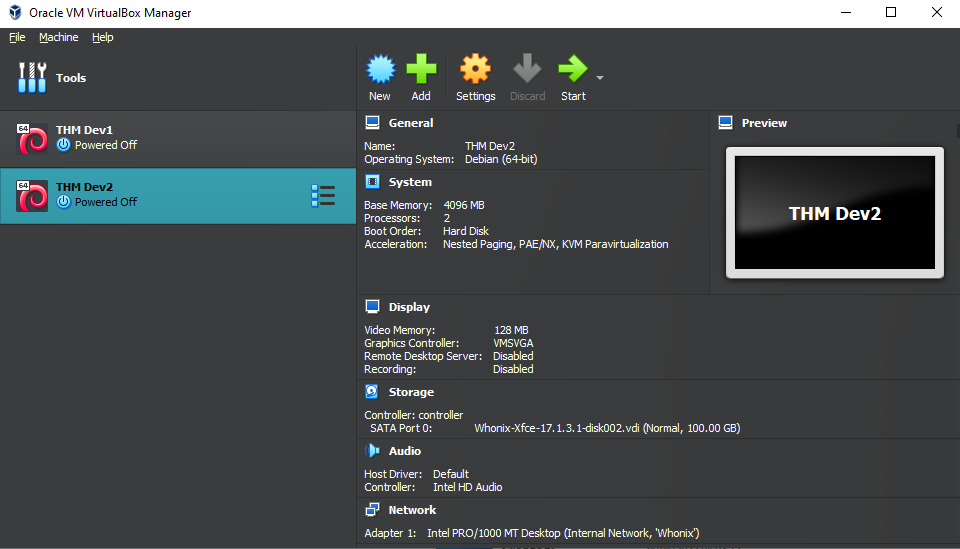Open Settings via the gear icon
This screenshot has width=960, height=549.
(475, 69)
